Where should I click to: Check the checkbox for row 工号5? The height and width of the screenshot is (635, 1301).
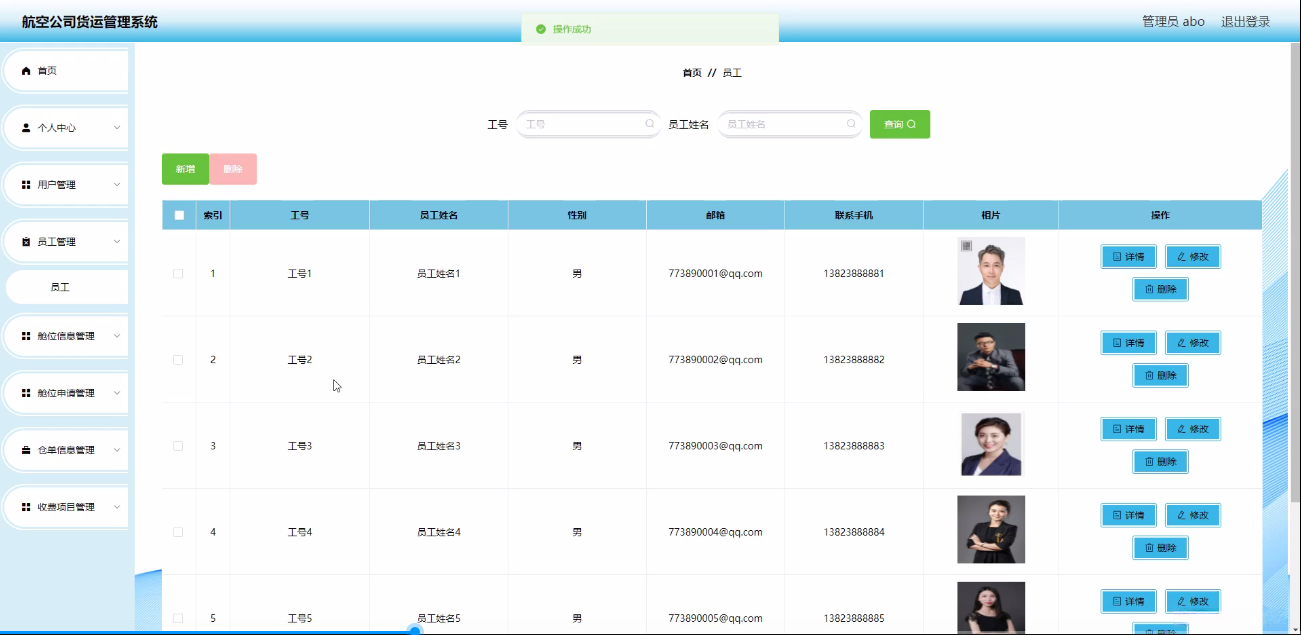[x=178, y=618]
